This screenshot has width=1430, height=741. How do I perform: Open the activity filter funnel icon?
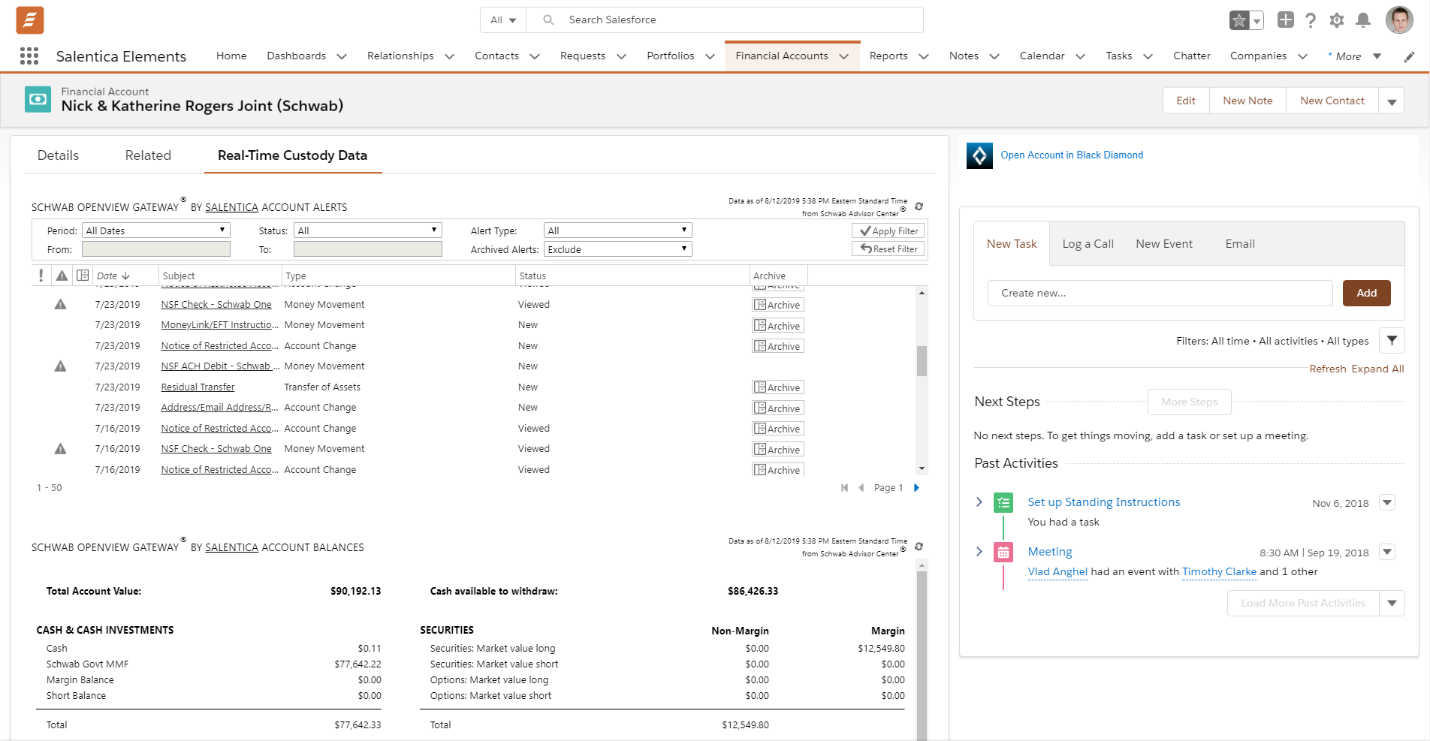pyautogui.click(x=1391, y=341)
